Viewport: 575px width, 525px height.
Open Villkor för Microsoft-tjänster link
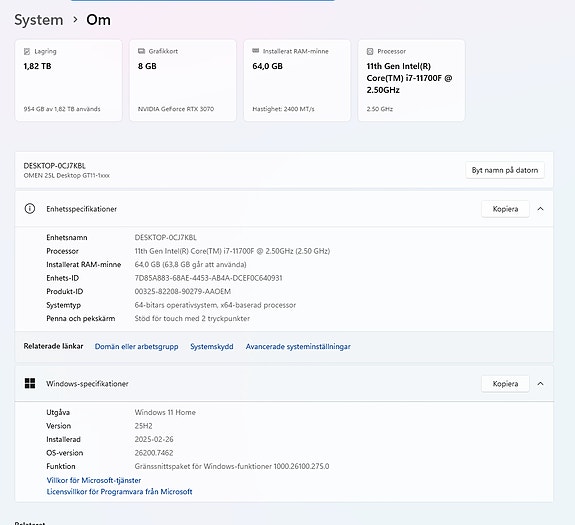pos(94,480)
